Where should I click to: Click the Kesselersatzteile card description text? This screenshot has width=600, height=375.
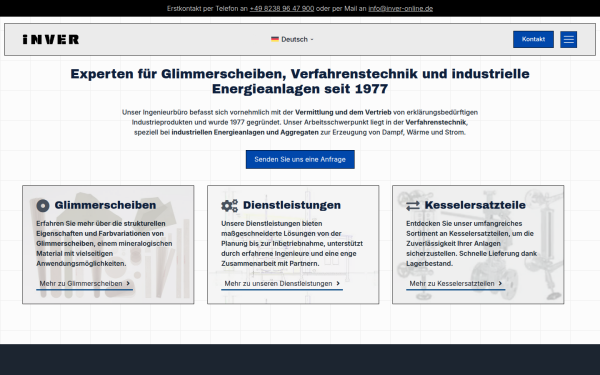click(471, 243)
